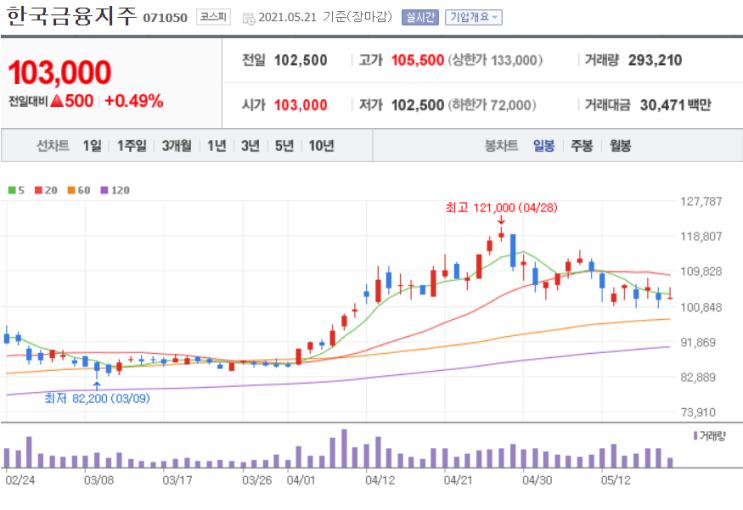Click the 04/12 date on the x-axis
The height and width of the screenshot is (510, 743).
coord(380,480)
